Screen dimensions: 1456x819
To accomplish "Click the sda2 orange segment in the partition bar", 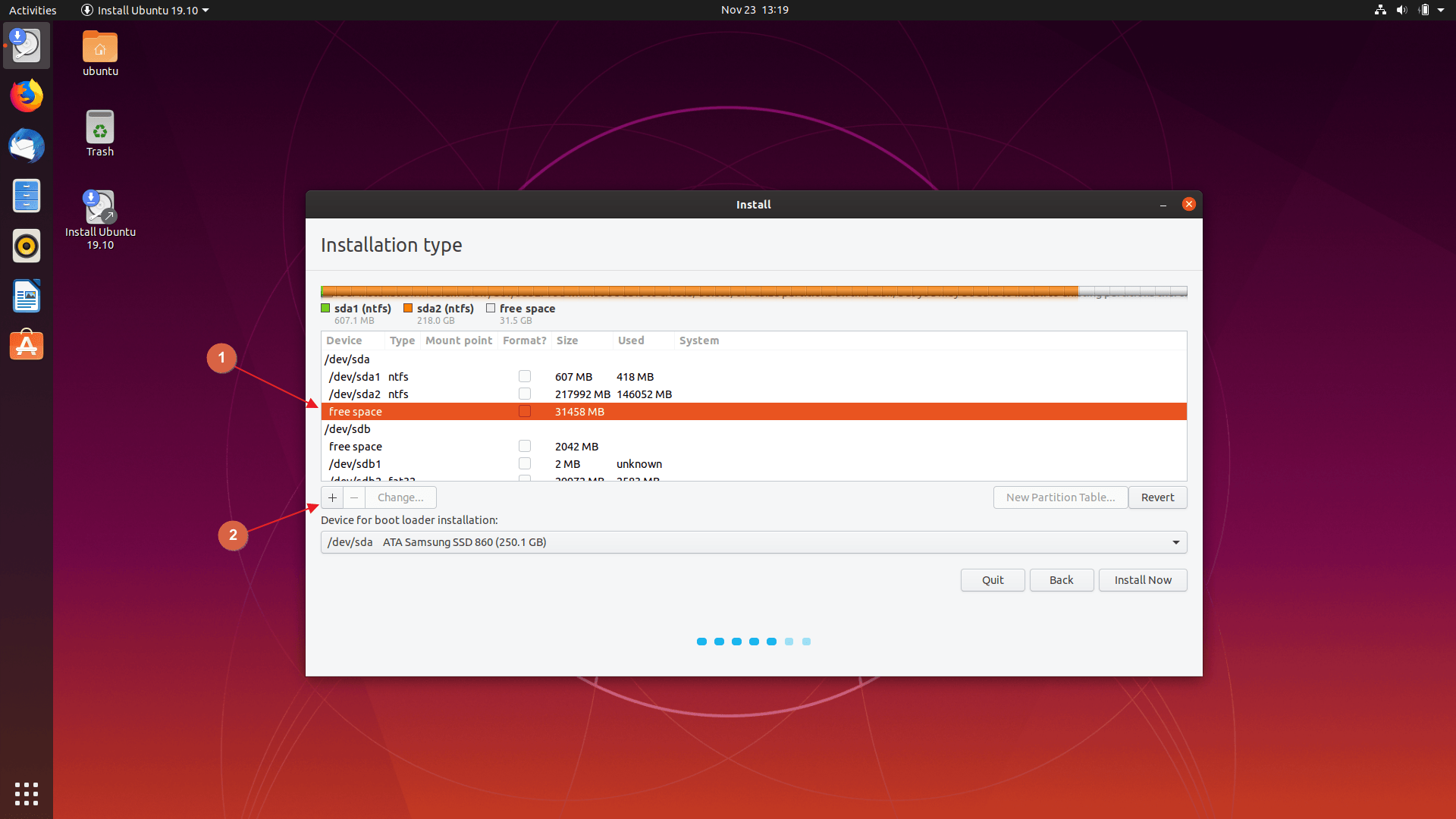I will coord(698,291).
